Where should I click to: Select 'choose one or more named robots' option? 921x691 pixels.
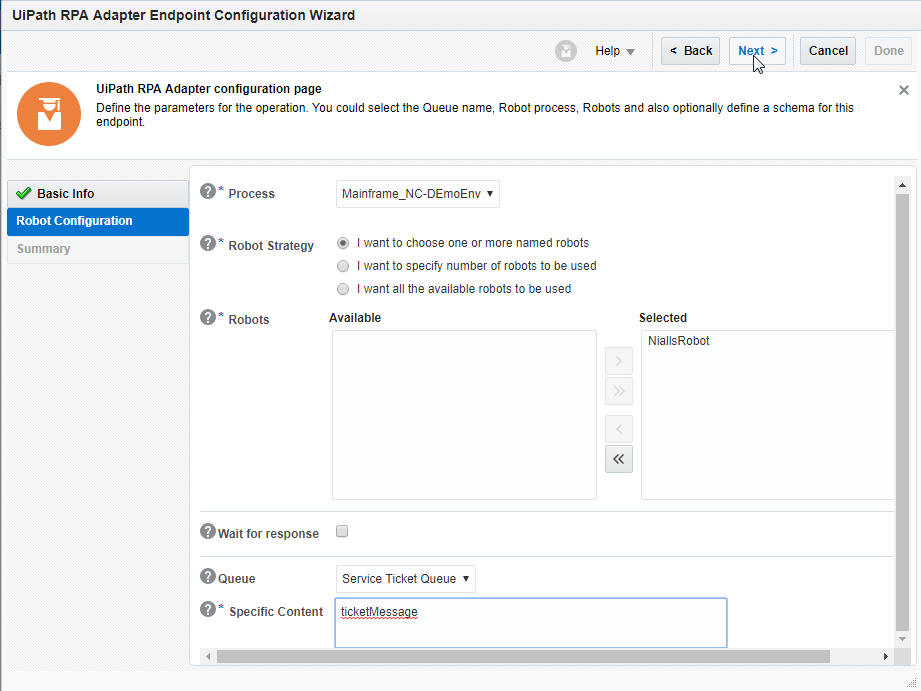[343, 243]
